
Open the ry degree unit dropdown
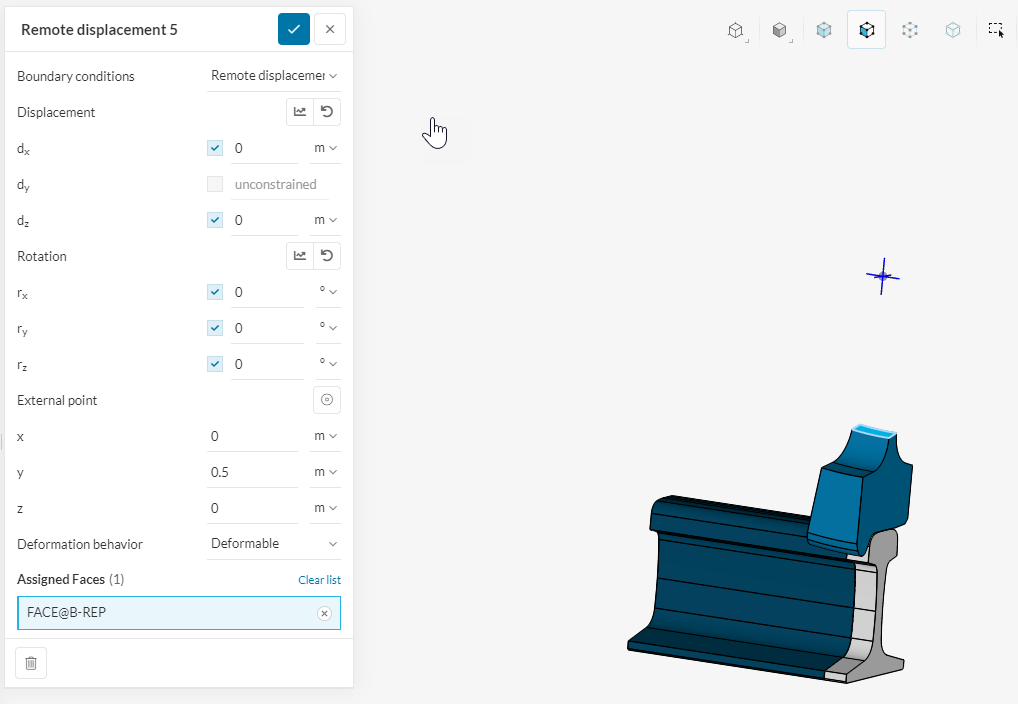coord(328,328)
